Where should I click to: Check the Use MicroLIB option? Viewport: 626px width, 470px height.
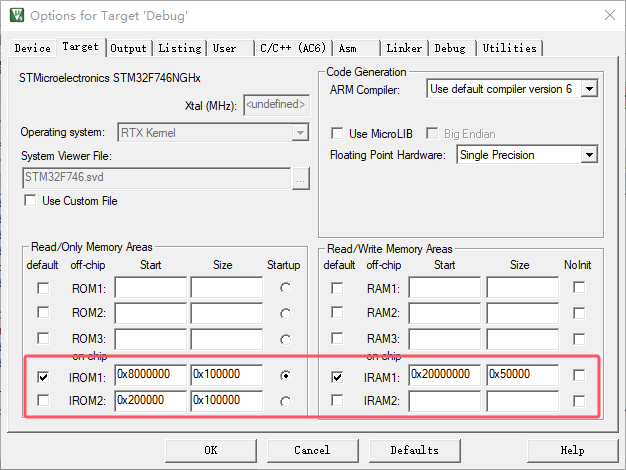pos(337,133)
